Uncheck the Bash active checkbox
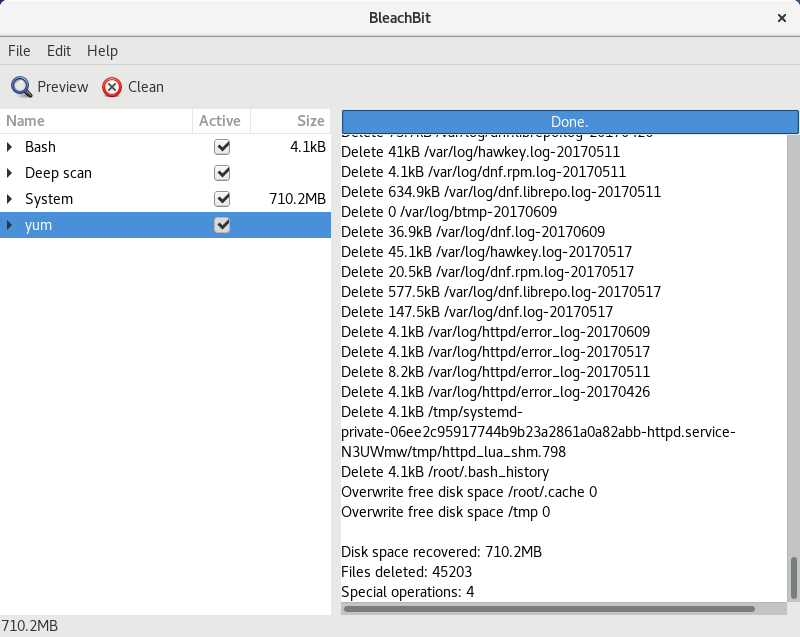This screenshot has width=800, height=637. (x=222, y=147)
